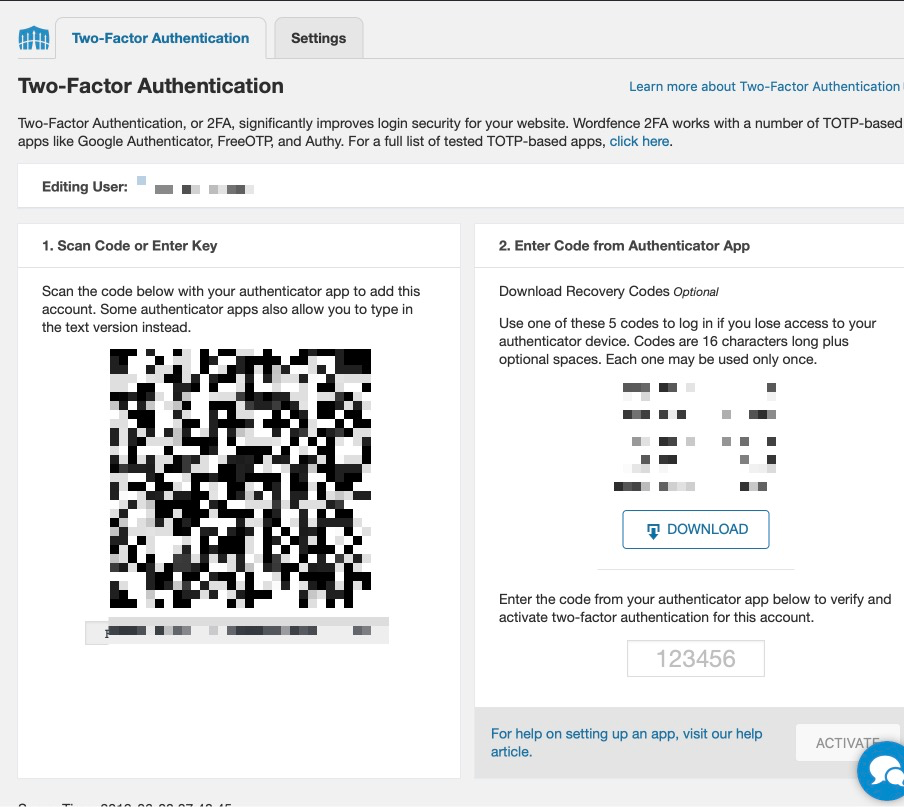The height and width of the screenshot is (807, 904).
Task: Click the Wordfence logo icon
Action: pyautogui.click(x=34, y=39)
